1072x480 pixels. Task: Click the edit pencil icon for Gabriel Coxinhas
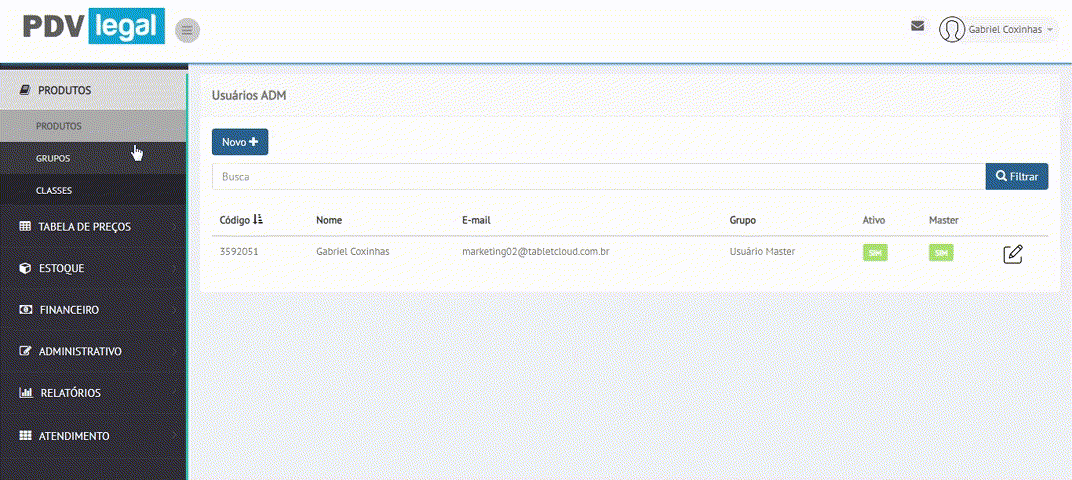[x=1012, y=254]
